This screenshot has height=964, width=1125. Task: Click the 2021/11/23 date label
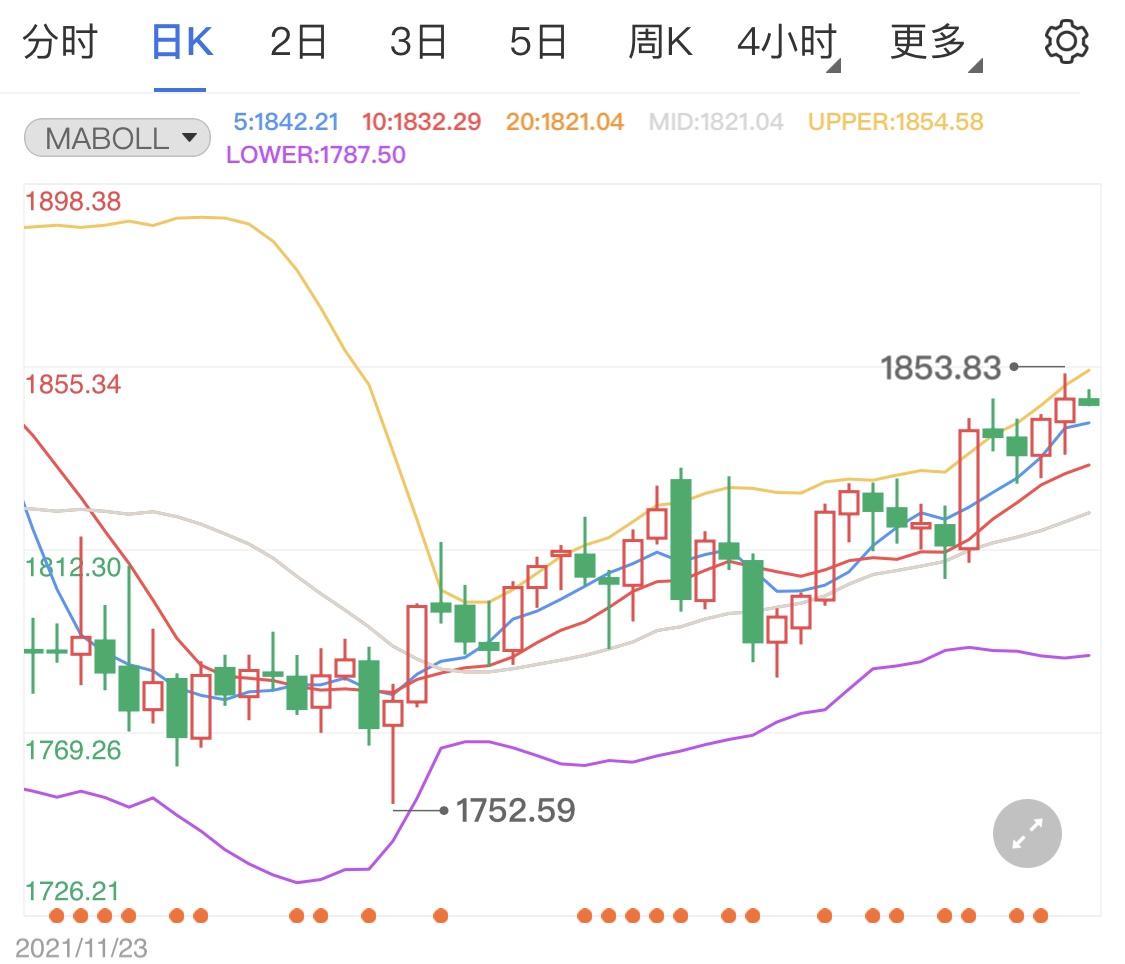pyautogui.click(x=81, y=948)
